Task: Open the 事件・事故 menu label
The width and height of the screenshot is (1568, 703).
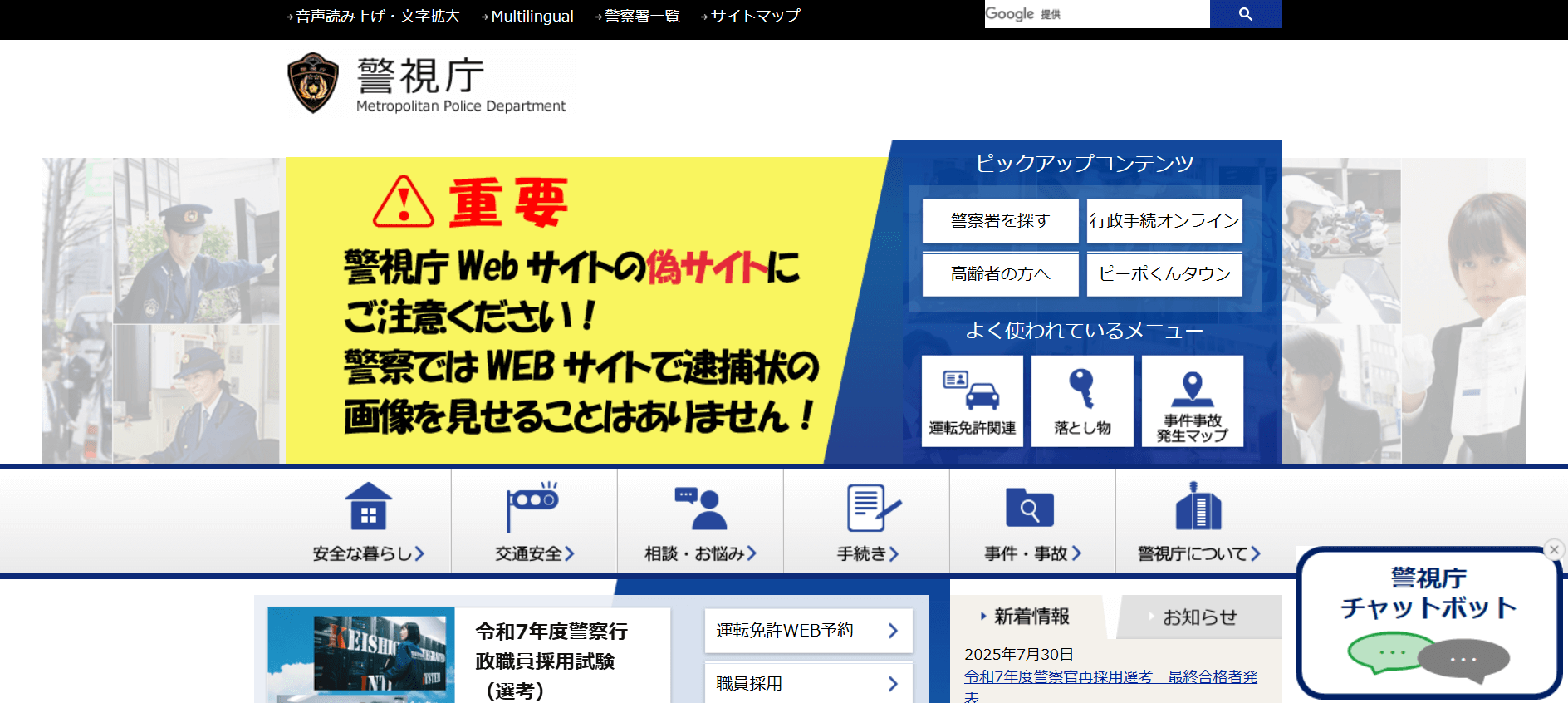Action: pos(1032,553)
